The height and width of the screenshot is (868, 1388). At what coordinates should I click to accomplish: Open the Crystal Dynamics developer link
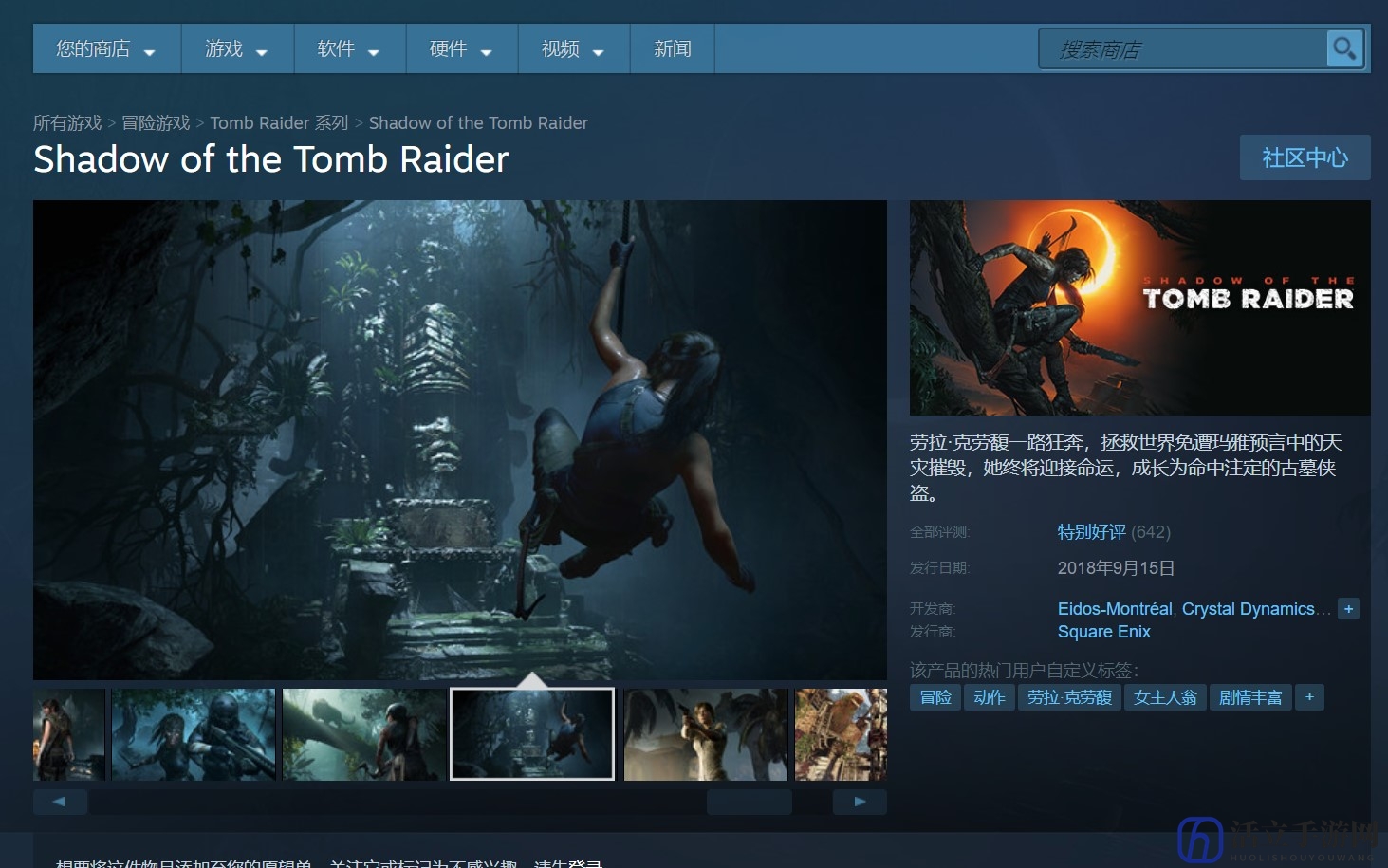click(x=1249, y=609)
